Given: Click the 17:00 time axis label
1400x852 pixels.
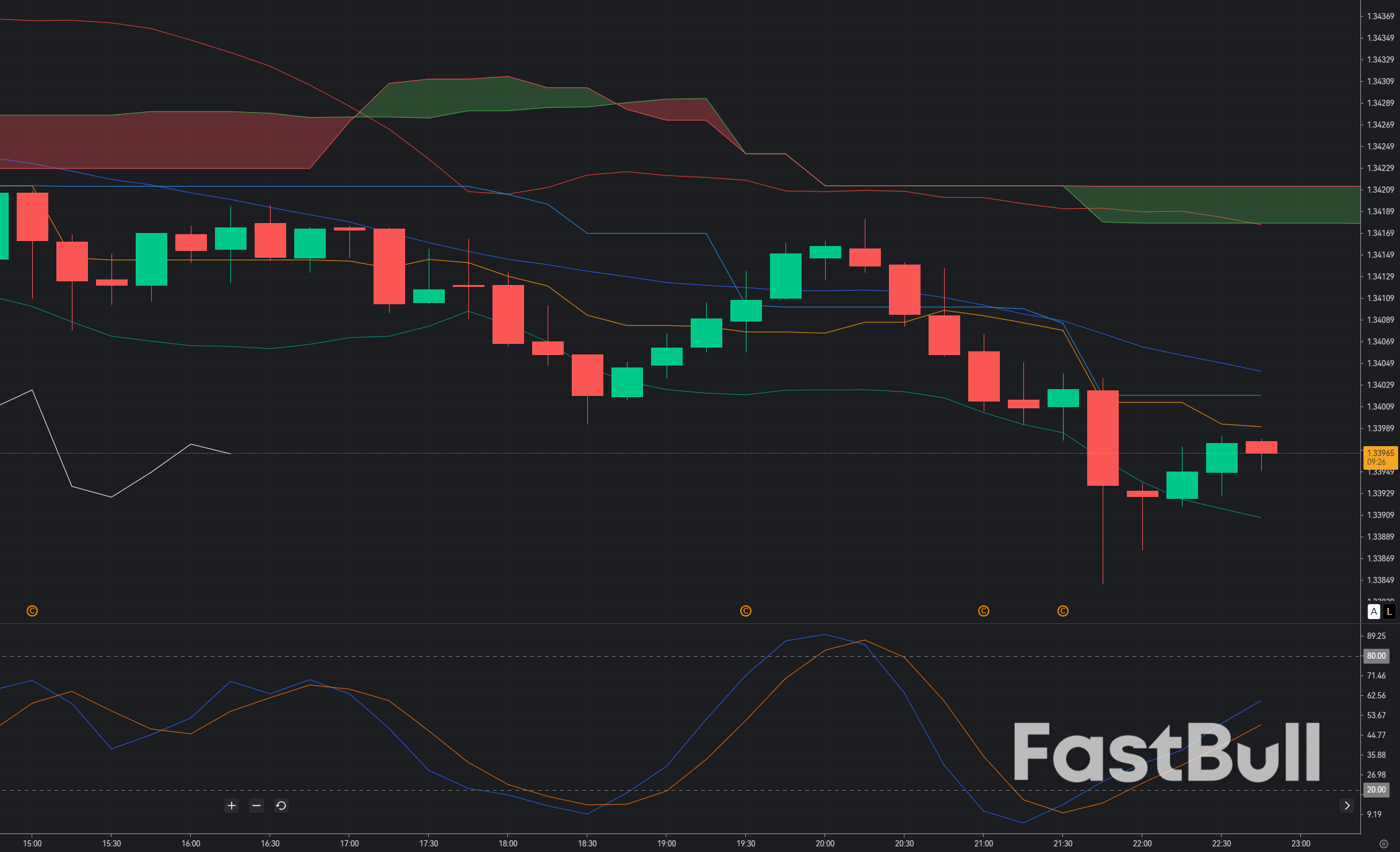Looking at the screenshot, I should pos(349,843).
